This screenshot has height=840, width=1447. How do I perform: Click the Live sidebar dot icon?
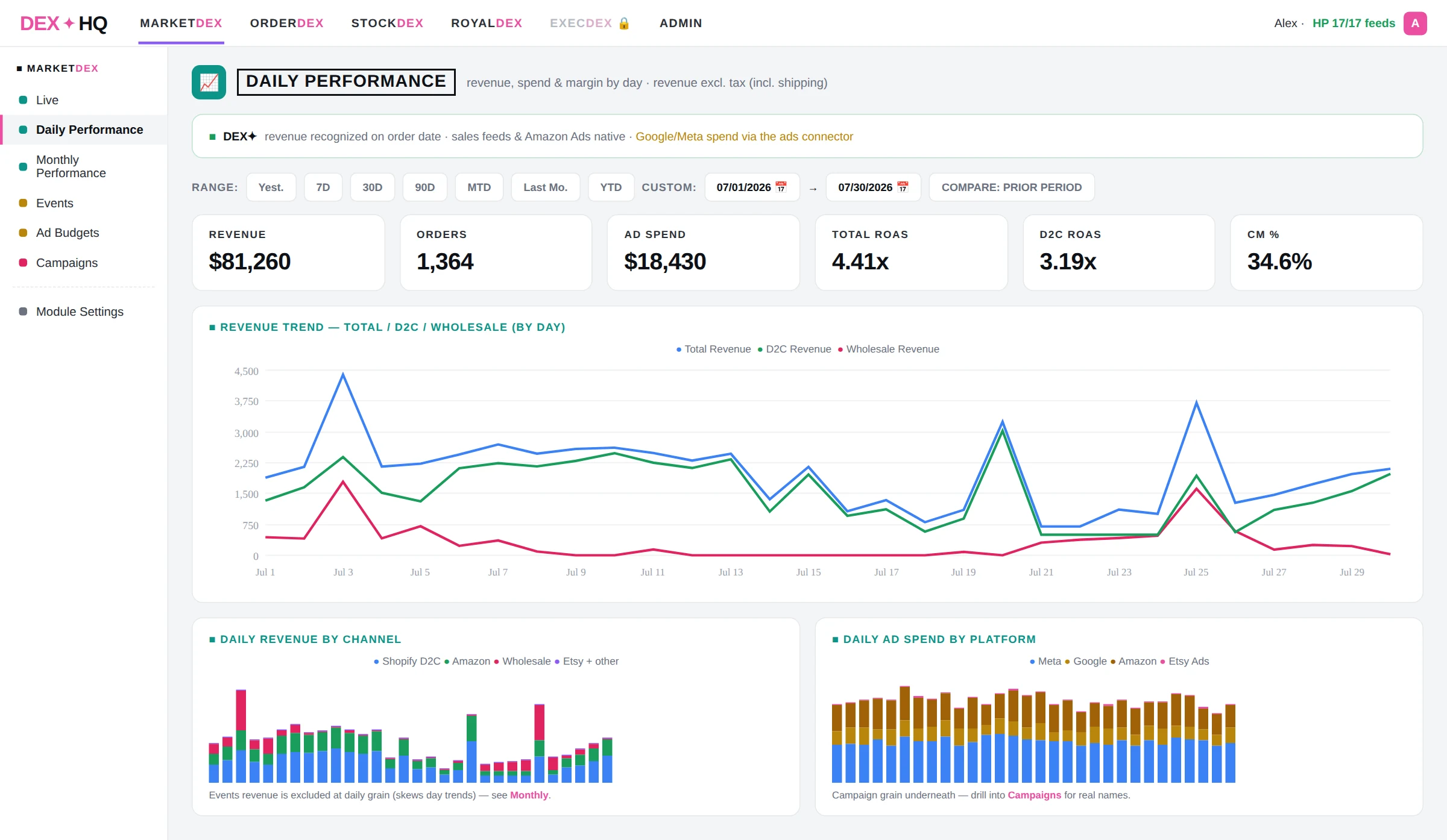point(23,100)
